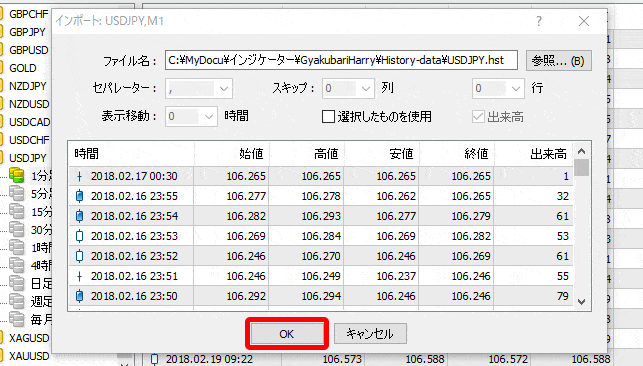The height and width of the screenshot is (366, 643).
Task: Click 1分 timeframe database icon under USDJPY
Action: 17,175
